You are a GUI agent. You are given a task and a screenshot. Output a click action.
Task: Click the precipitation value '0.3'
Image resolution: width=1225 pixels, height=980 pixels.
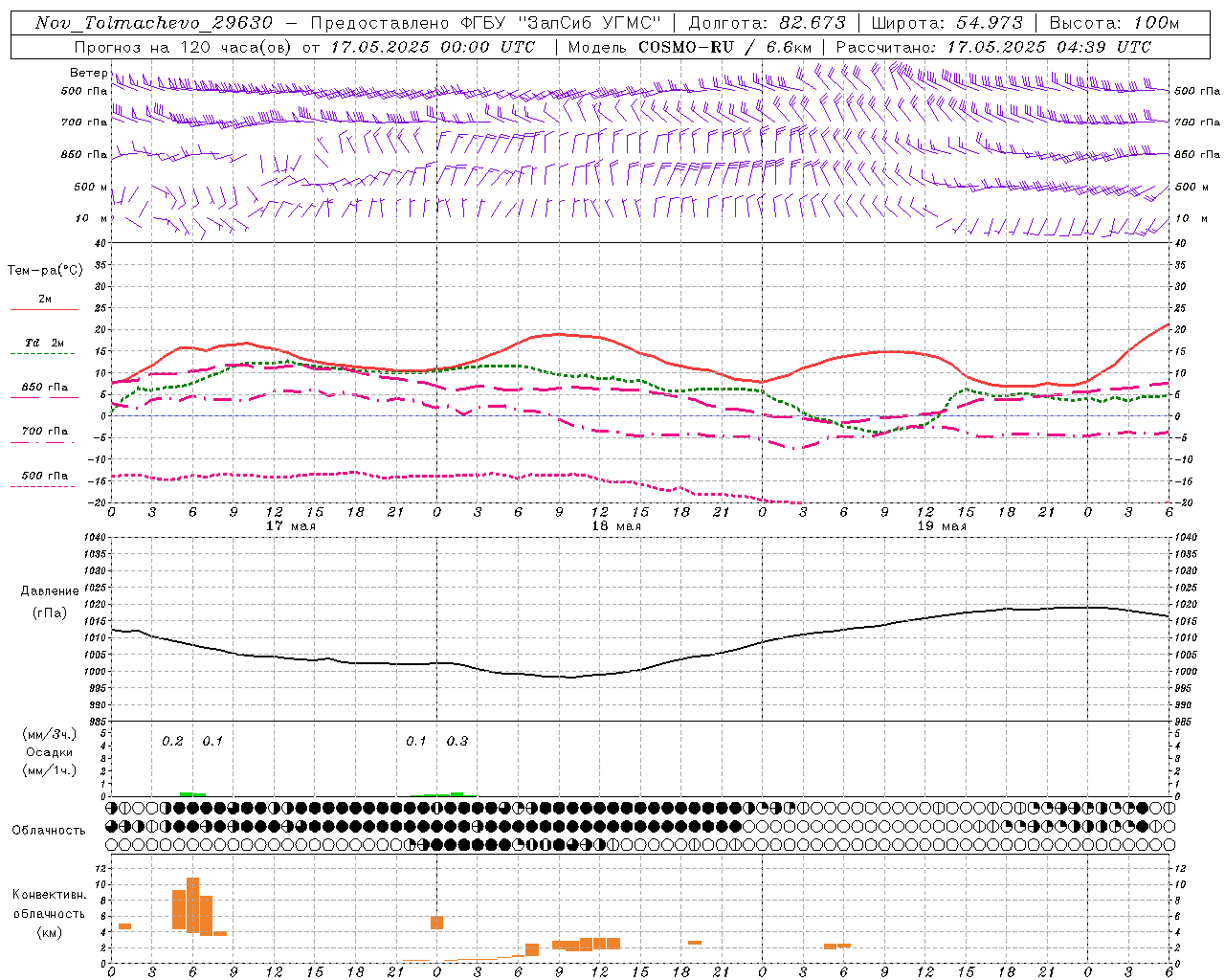tap(457, 742)
